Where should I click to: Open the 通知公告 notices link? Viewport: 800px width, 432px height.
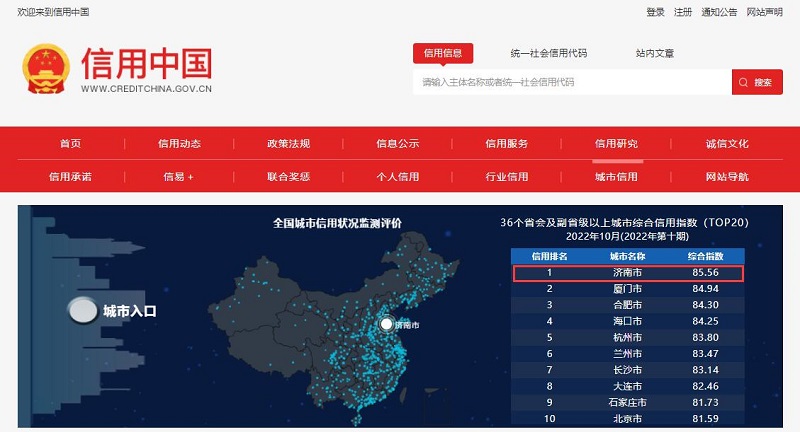(719, 12)
